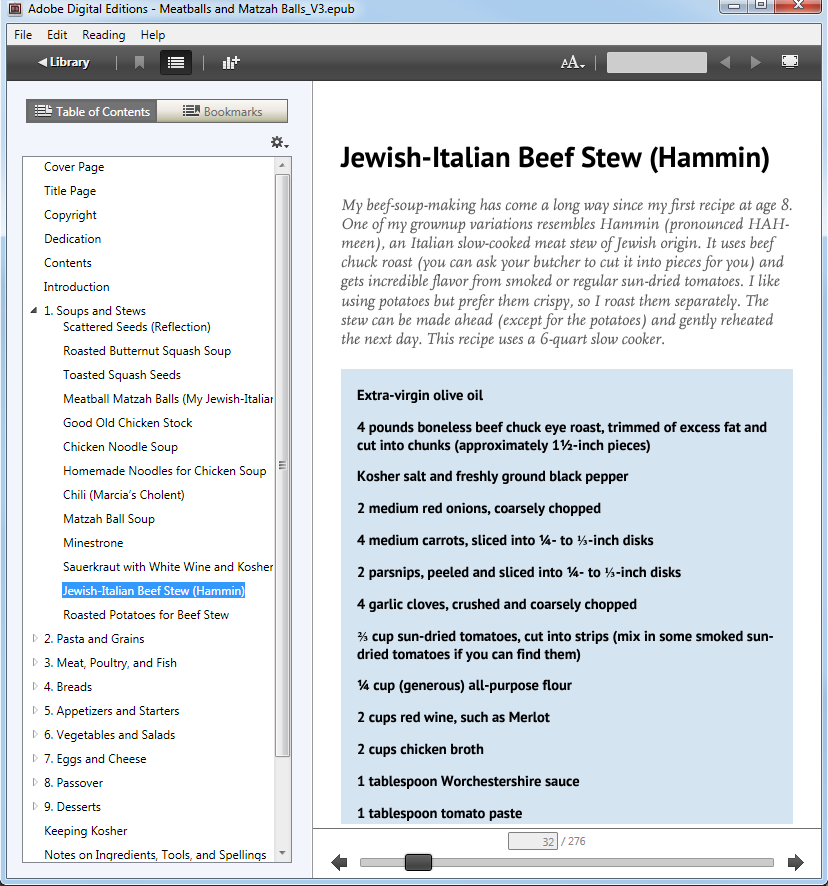Expand the Desserts chapter
828x886 pixels.
coord(35,807)
